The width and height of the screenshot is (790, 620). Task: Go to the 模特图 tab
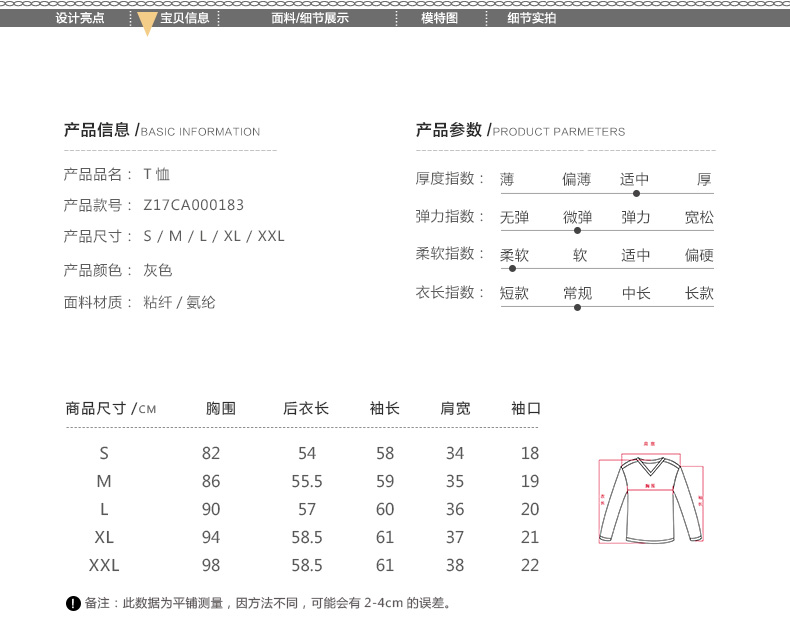pyautogui.click(x=439, y=18)
